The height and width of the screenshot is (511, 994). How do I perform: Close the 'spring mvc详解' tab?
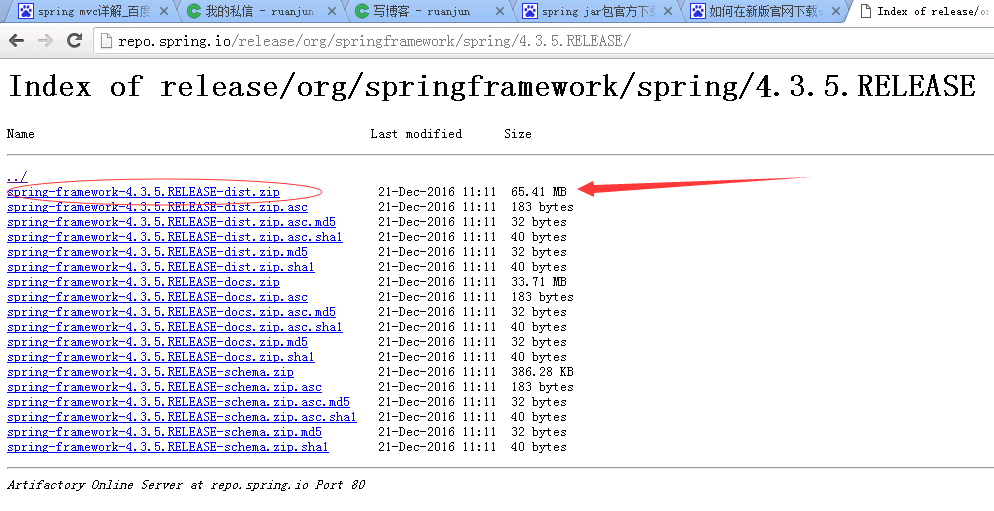pyautogui.click(x=164, y=11)
